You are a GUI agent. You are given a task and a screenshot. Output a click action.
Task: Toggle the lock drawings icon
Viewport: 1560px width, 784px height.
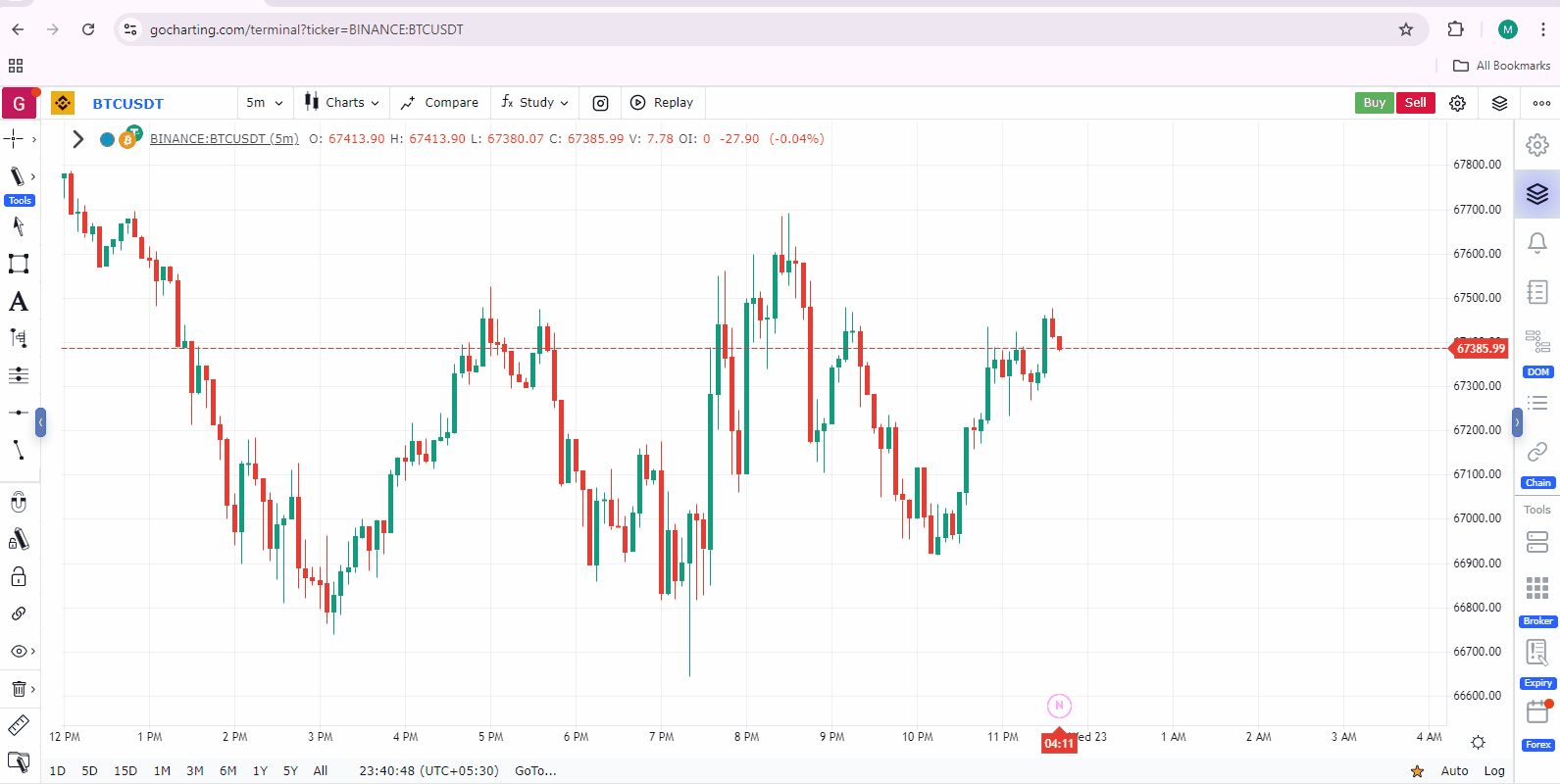pyautogui.click(x=19, y=576)
